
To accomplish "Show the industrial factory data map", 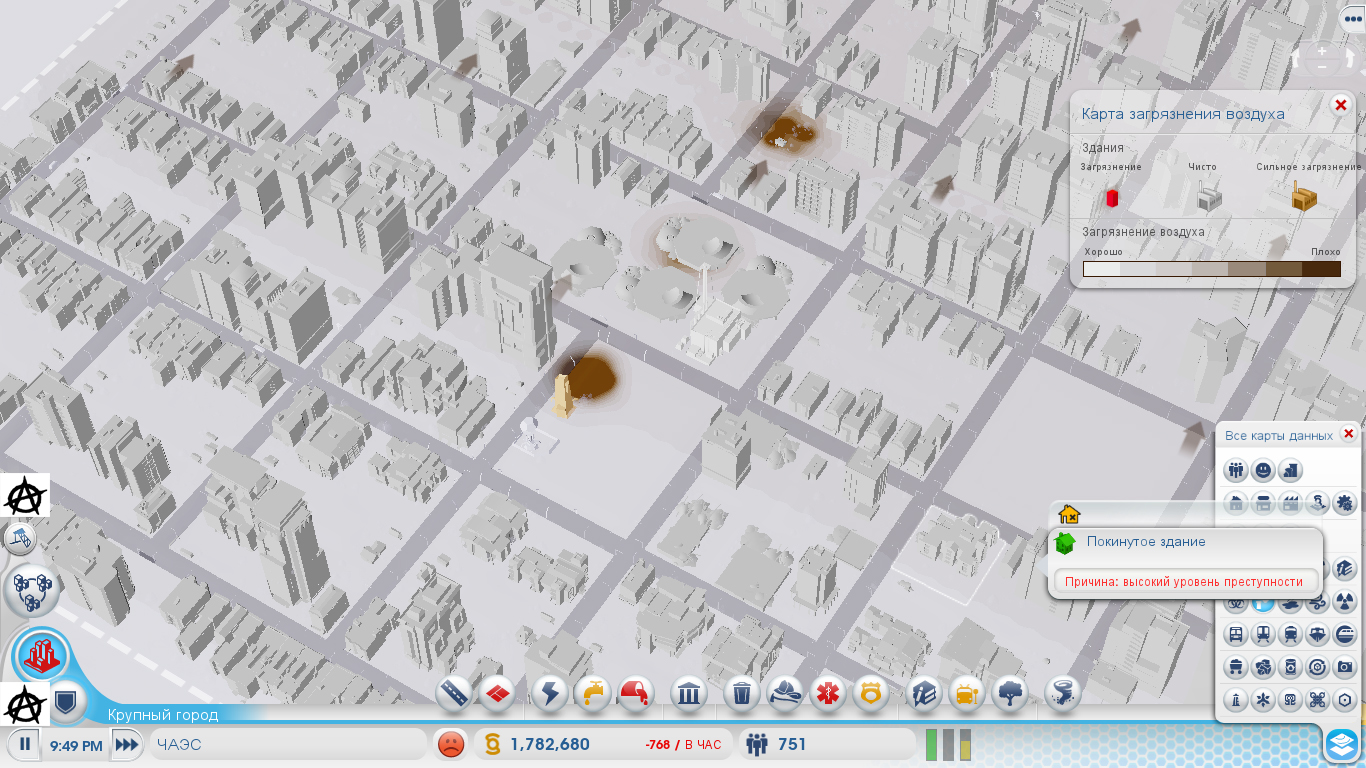I will pyautogui.click(x=1290, y=503).
